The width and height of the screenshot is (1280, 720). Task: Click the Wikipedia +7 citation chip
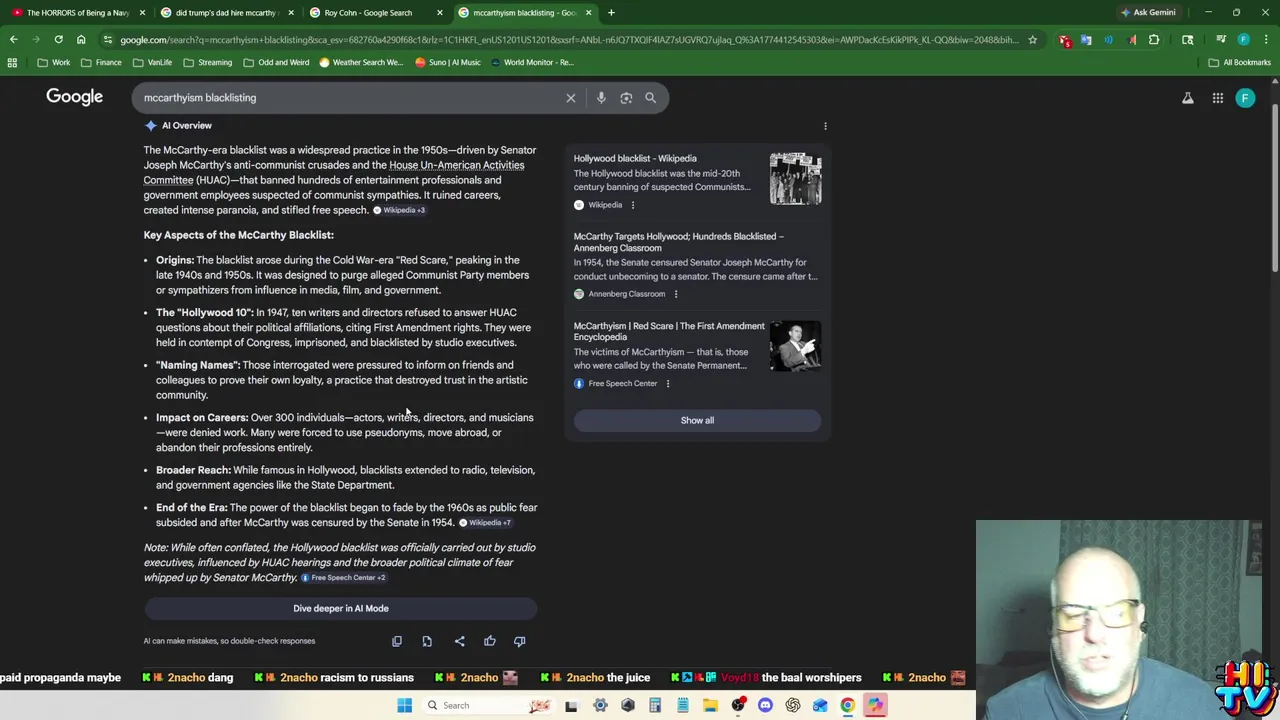(x=485, y=523)
